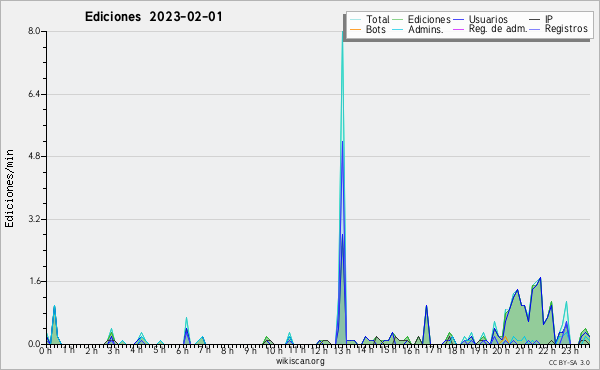Click the y-axis value 8.0
The image size is (600, 370).
[x=34, y=31]
